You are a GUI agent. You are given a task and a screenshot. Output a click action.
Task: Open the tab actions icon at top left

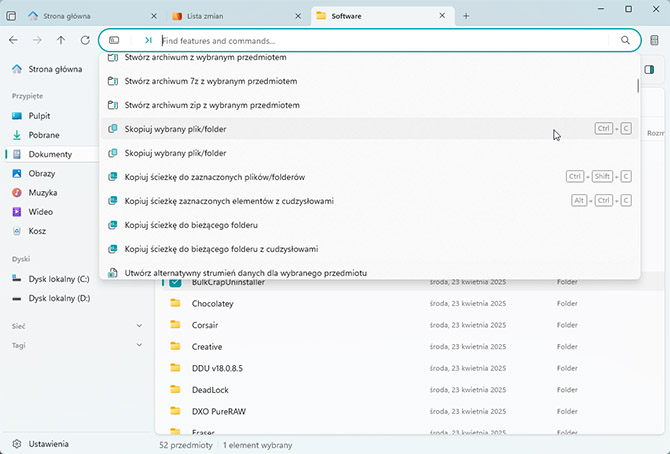11,16
